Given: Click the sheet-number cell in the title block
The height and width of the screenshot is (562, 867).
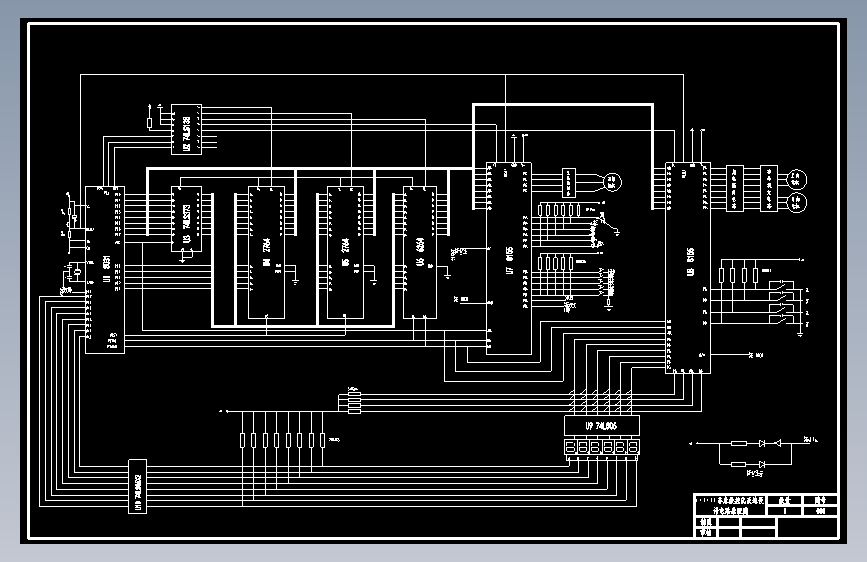Looking at the screenshot, I should click(x=821, y=511).
